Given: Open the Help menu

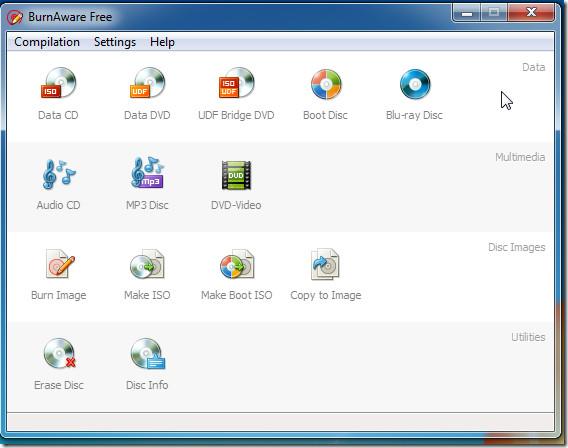Looking at the screenshot, I should (162, 42).
